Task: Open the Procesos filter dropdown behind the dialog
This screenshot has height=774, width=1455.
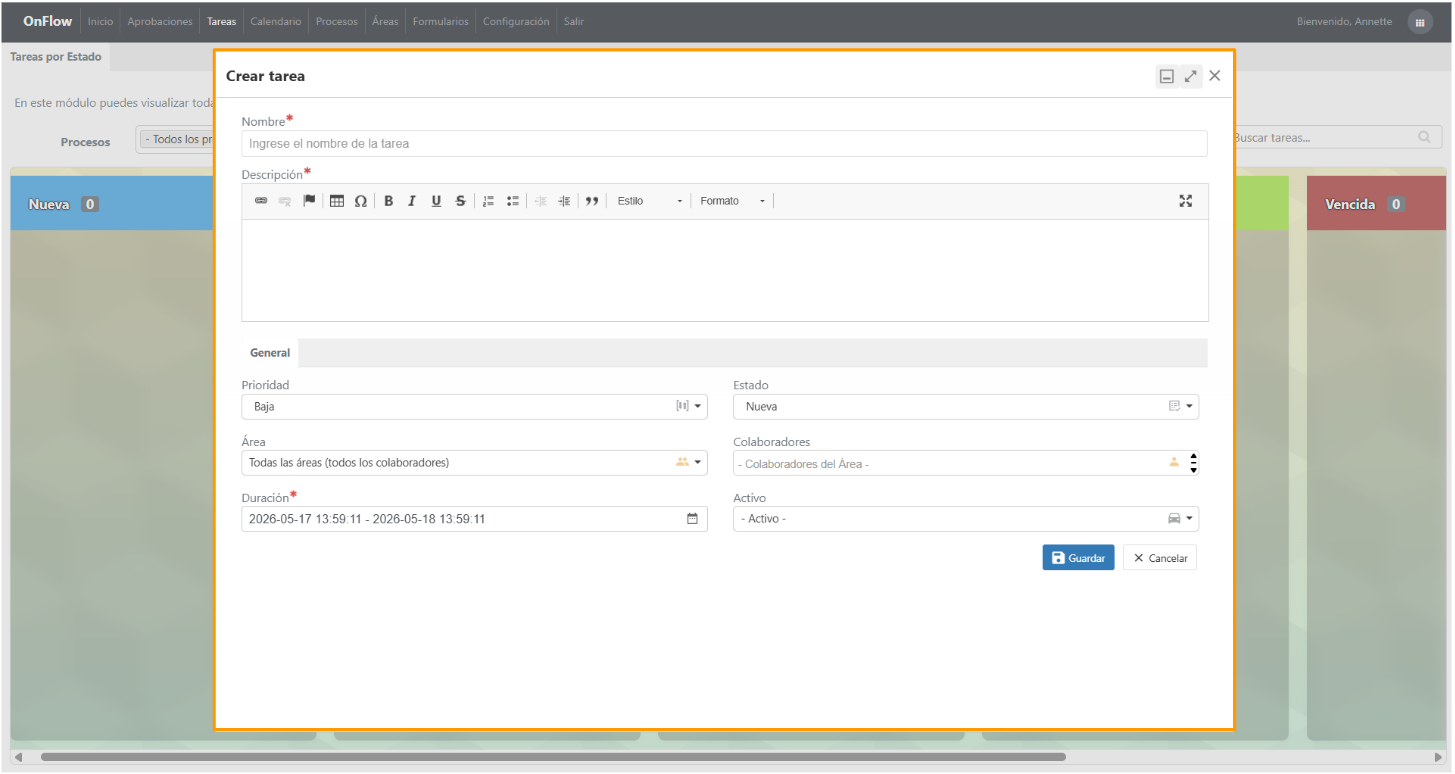Action: pyautogui.click(x=175, y=140)
